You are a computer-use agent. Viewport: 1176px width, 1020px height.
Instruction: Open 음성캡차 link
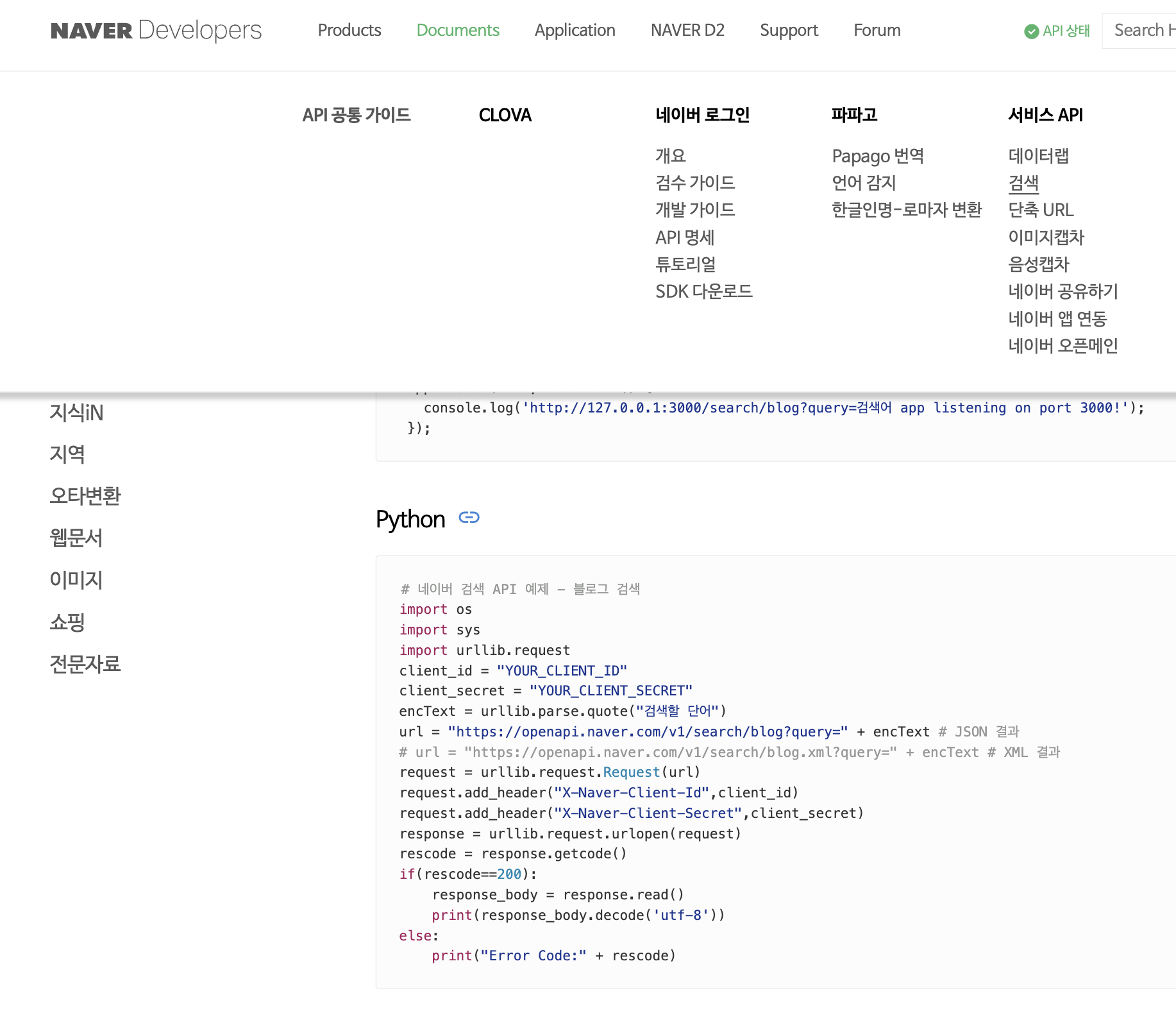click(x=1039, y=264)
